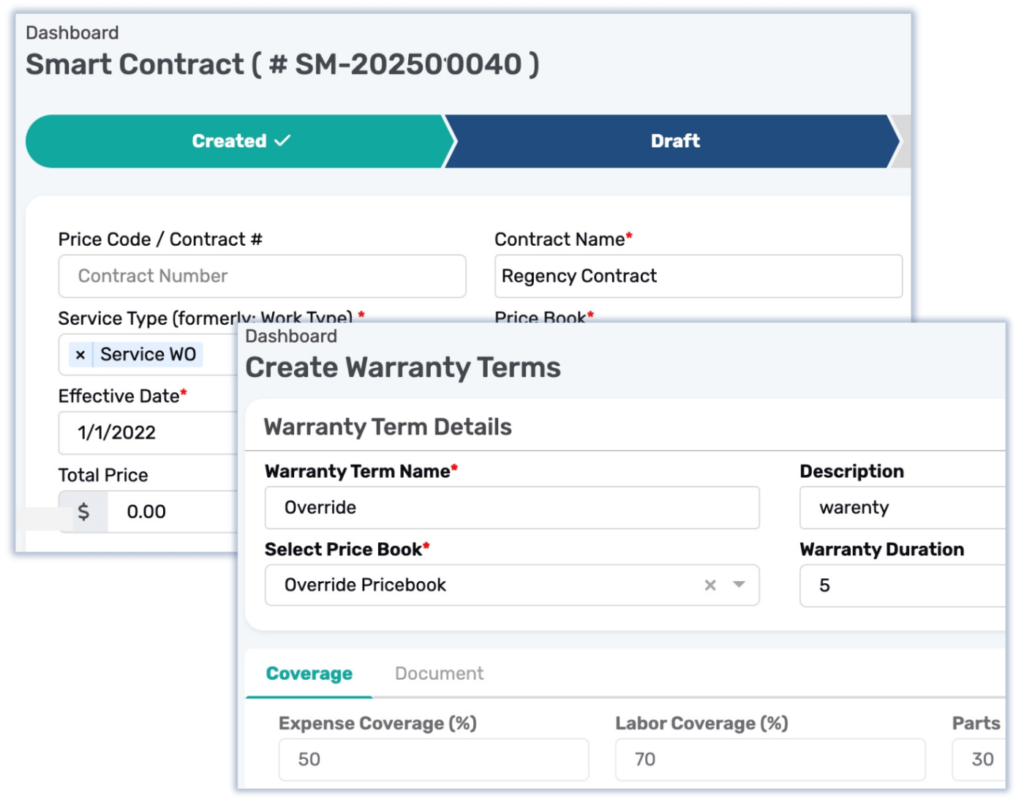Open the Select Price Book dropdown arrow
This screenshot has height=805, width=1024.
pyautogui.click(x=742, y=586)
